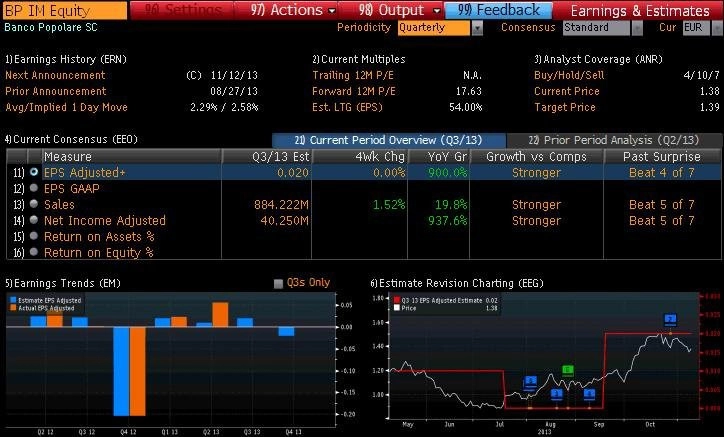The width and height of the screenshot is (724, 437).
Task: Click Est. LTG (EPS) value 54.00%
Action: tap(465, 107)
